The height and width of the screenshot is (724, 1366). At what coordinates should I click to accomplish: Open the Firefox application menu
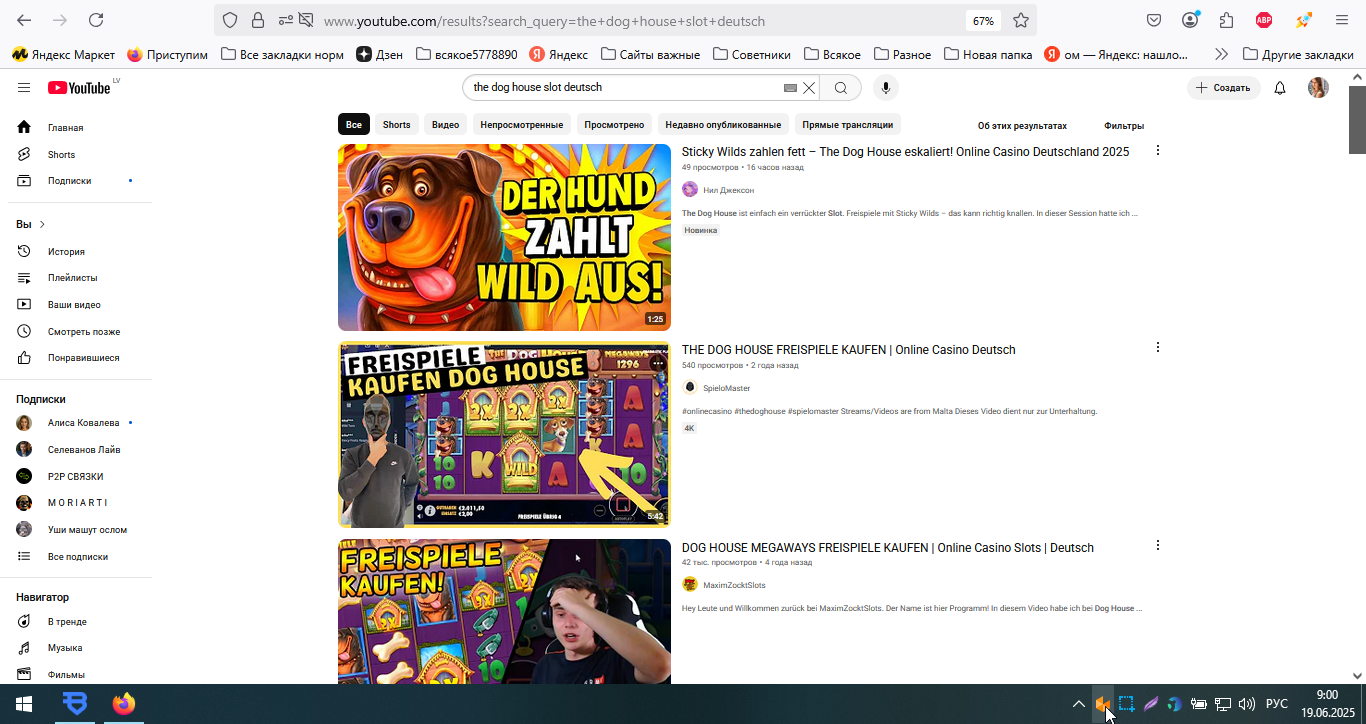point(1342,20)
